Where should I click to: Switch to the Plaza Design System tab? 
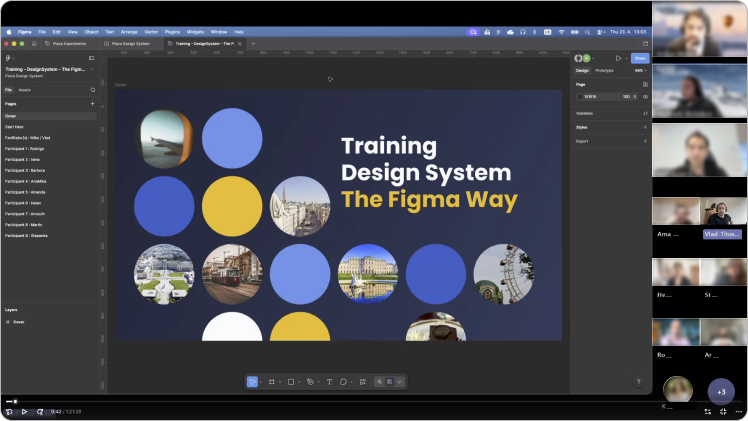click(131, 43)
